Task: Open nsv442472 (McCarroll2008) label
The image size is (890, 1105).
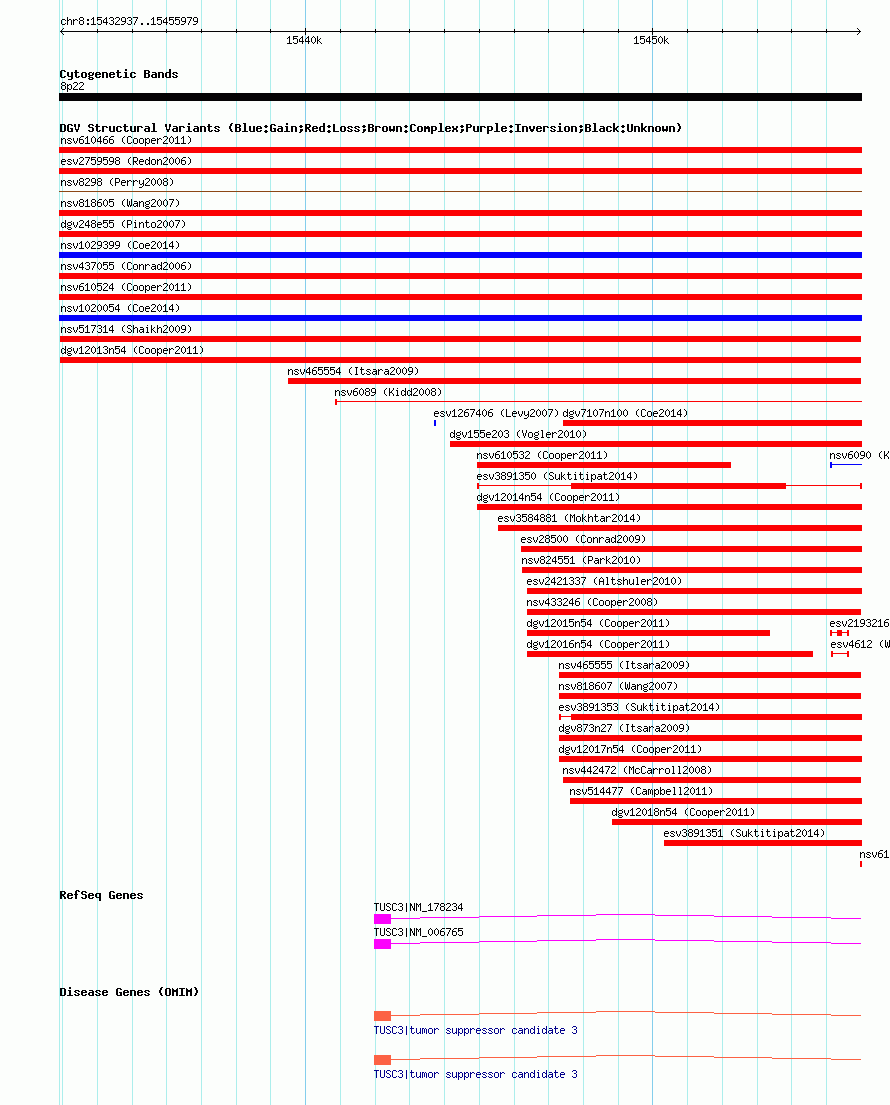Action: pos(637,770)
